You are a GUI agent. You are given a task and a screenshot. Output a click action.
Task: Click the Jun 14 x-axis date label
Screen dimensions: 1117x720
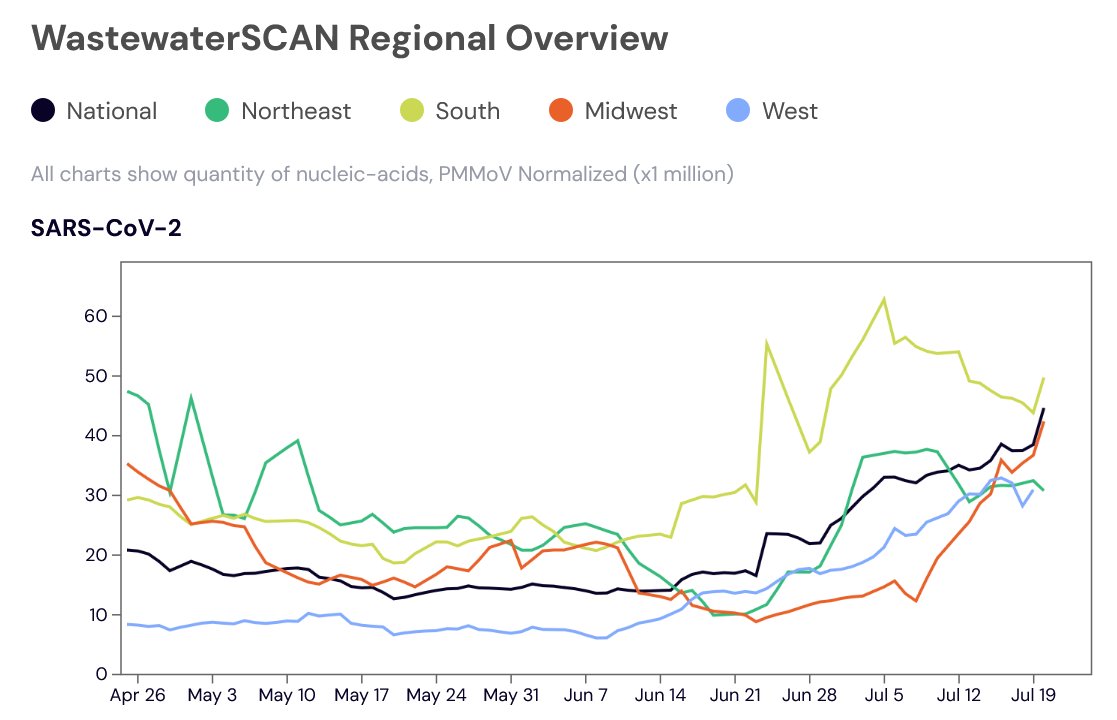pos(660,695)
